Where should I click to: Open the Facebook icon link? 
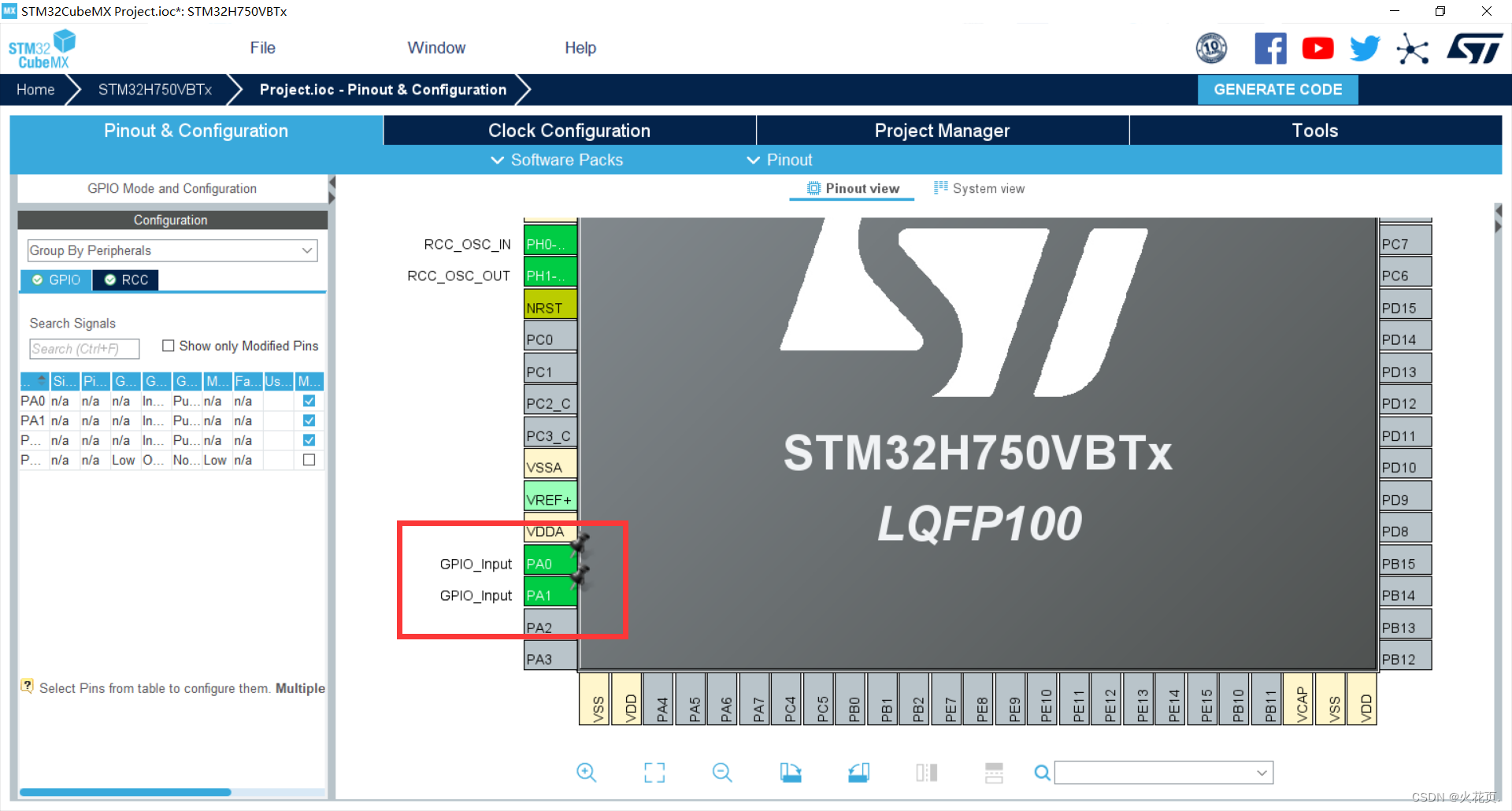(x=1270, y=48)
